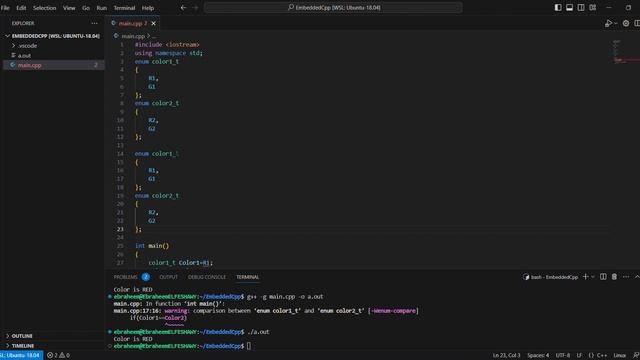
Task: Toggle the secondary side bar layout icon
Action: [581, 7]
